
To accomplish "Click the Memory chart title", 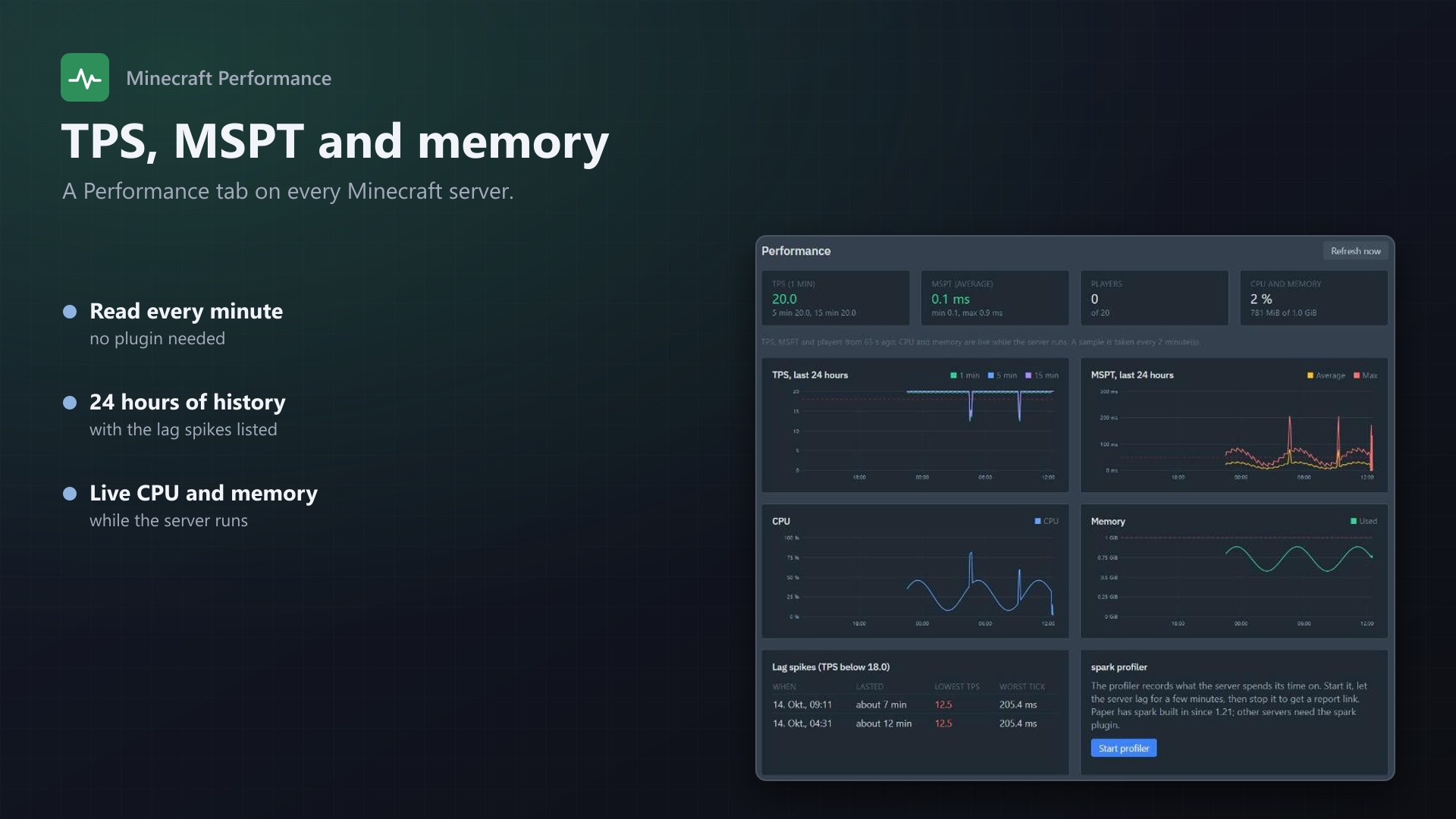I will [x=1108, y=522].
